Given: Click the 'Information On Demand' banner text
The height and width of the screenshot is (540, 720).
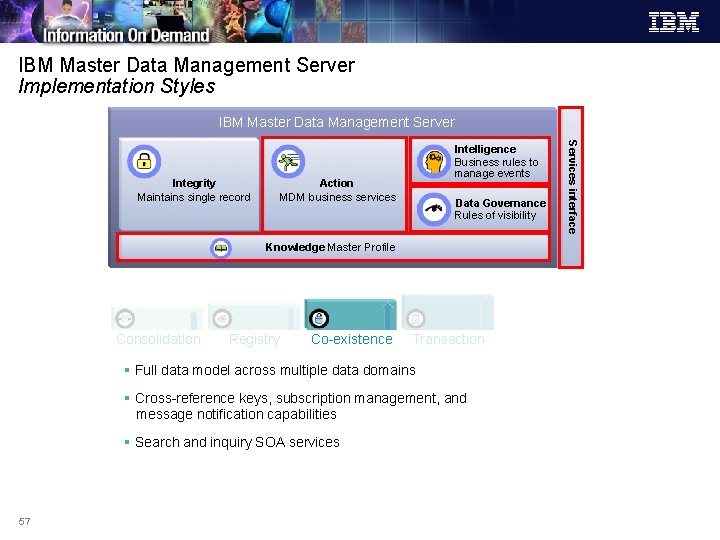Looking at the screenshot, I should 126,35.
